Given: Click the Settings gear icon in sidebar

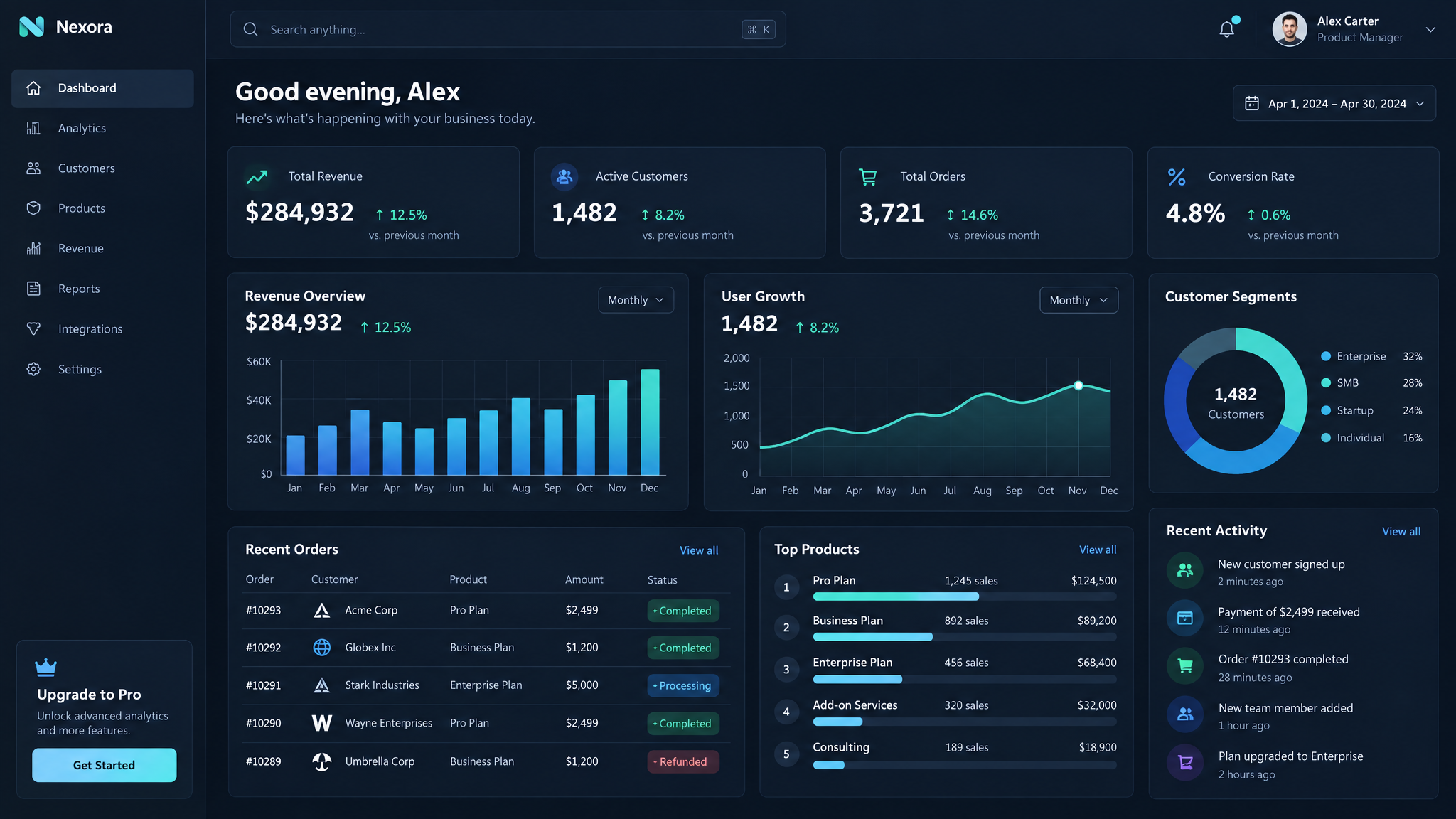Looking at the screenshot, I should (33, 369).
